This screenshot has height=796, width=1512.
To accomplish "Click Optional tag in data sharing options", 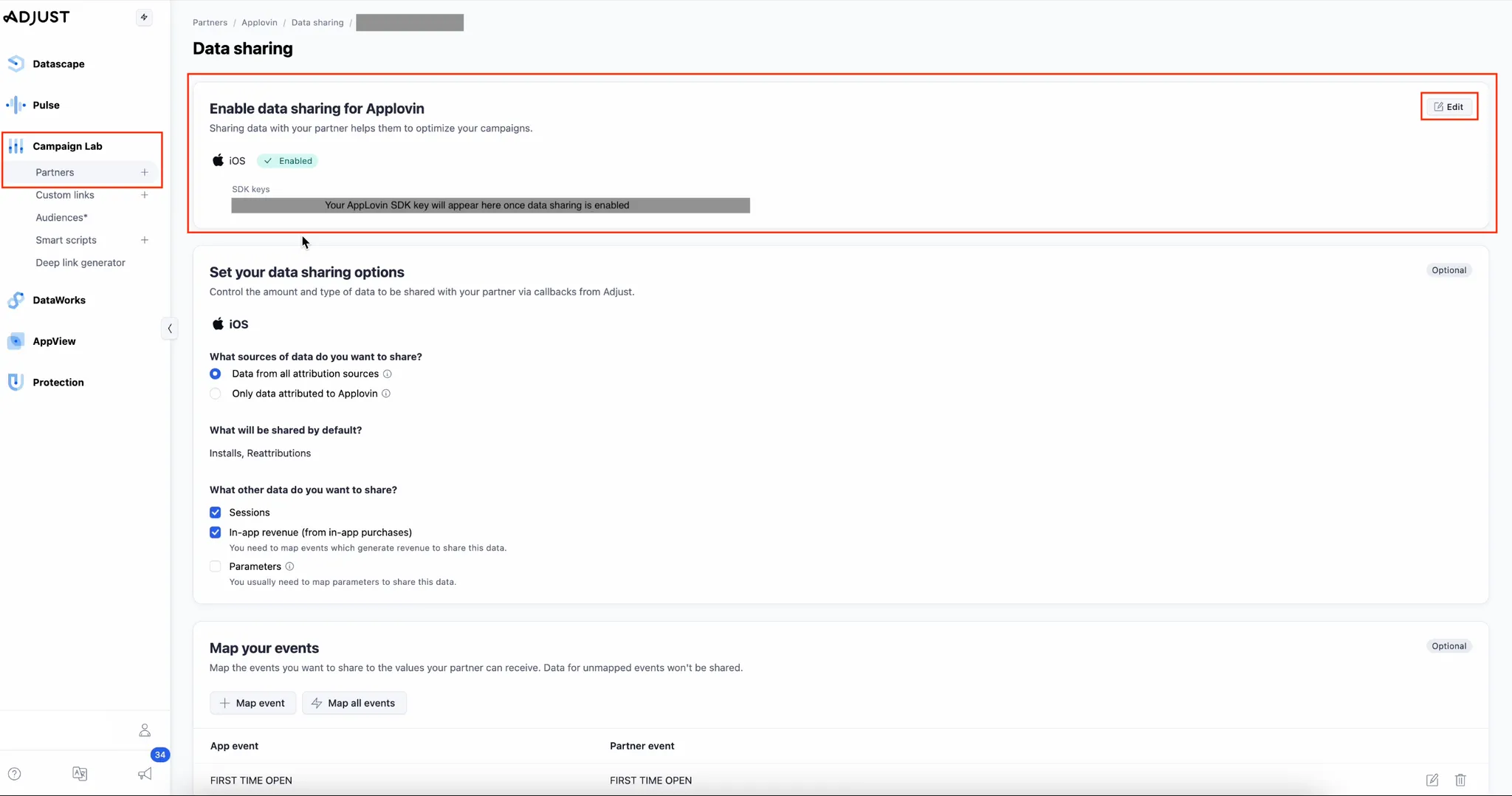I will 1449,270.
